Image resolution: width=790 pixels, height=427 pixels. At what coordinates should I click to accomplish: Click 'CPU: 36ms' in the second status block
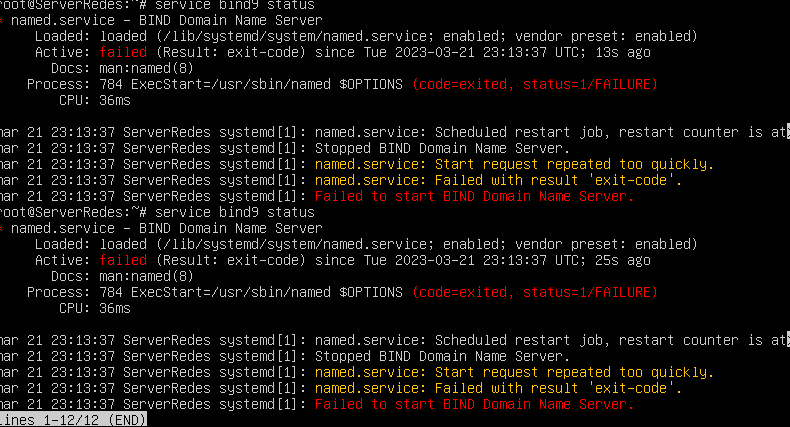coord(95,308)
